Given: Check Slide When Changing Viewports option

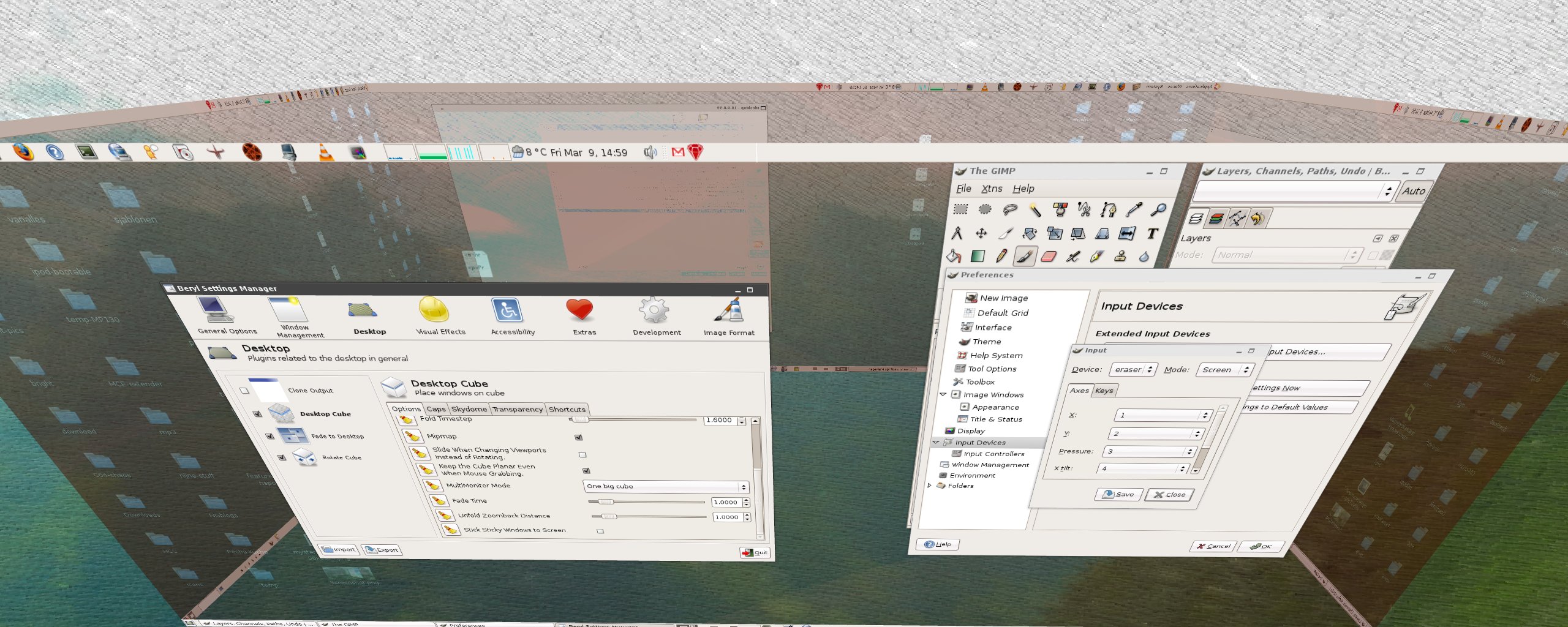Looking at the screenshot, I should 582,454.
